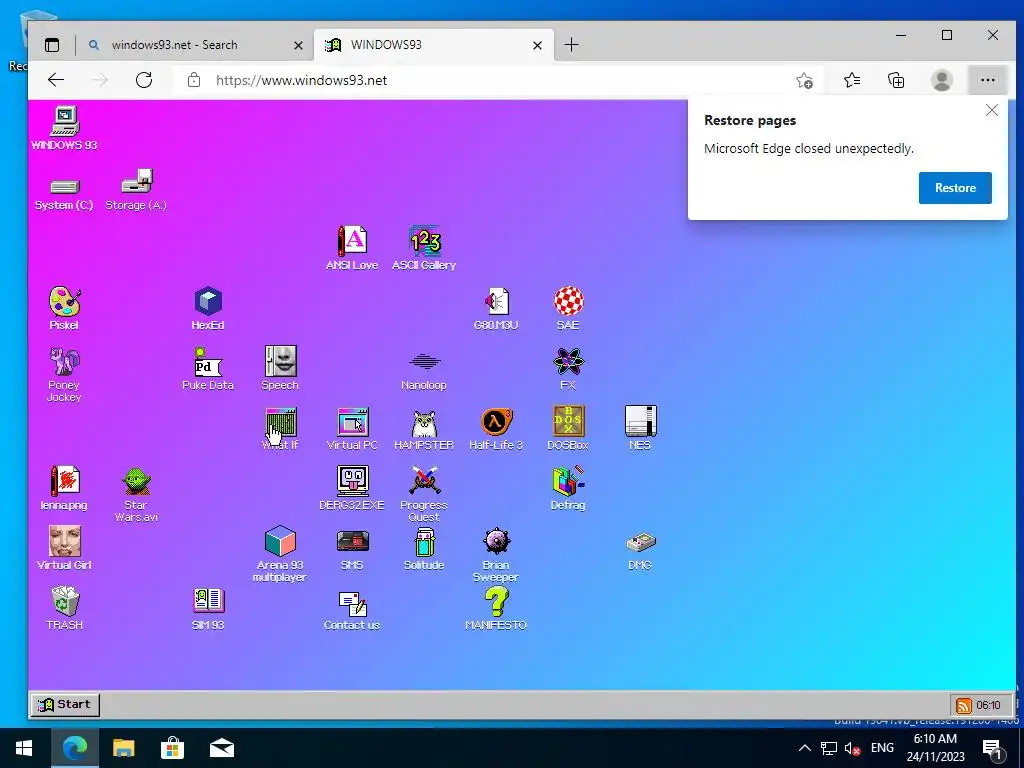The width and height of the screenshot is (1024, 768).
Task: Click the RSS feed icon in Windows 93 tray
Action: coord(963,705)
